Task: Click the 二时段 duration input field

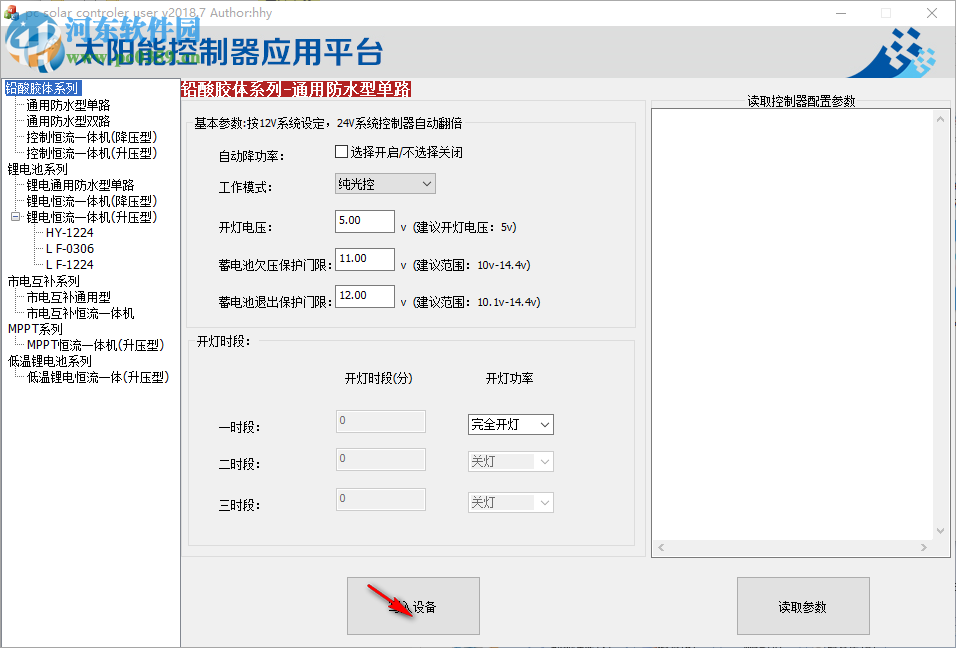Action: tap(380, 459)
